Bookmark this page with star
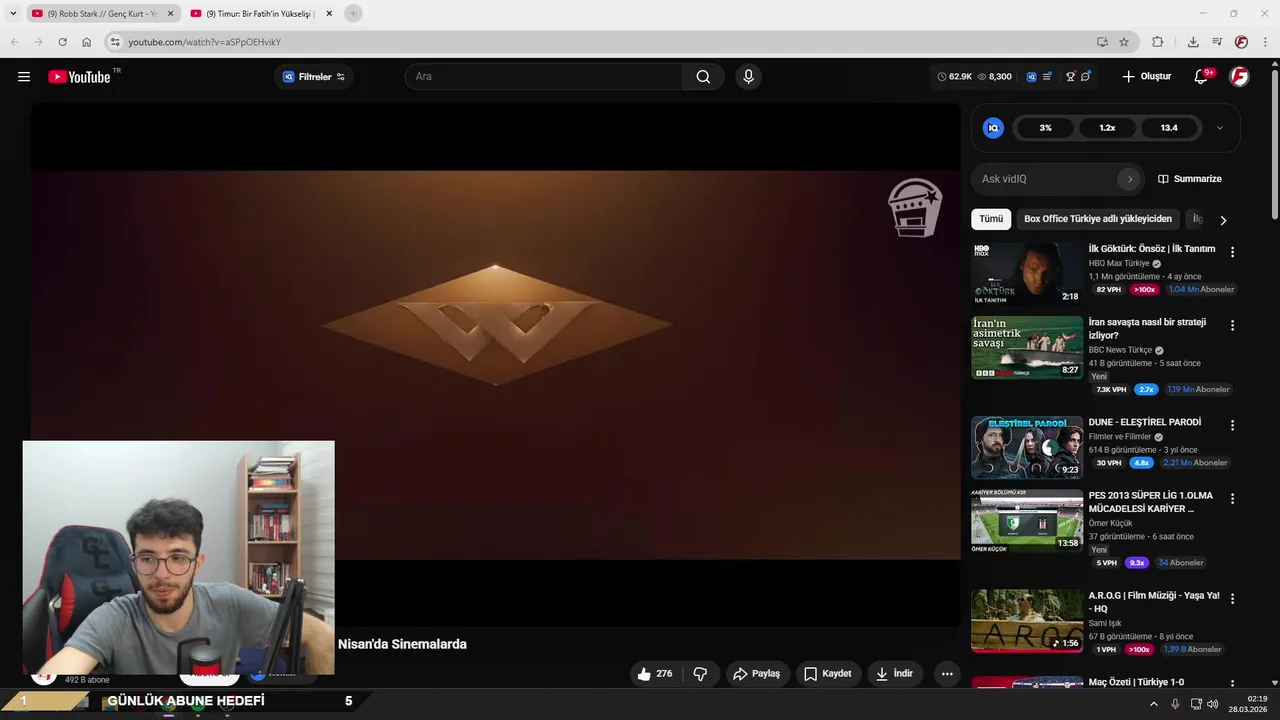The height and width of the screenshot is (720, 1280). point(1124,42)
